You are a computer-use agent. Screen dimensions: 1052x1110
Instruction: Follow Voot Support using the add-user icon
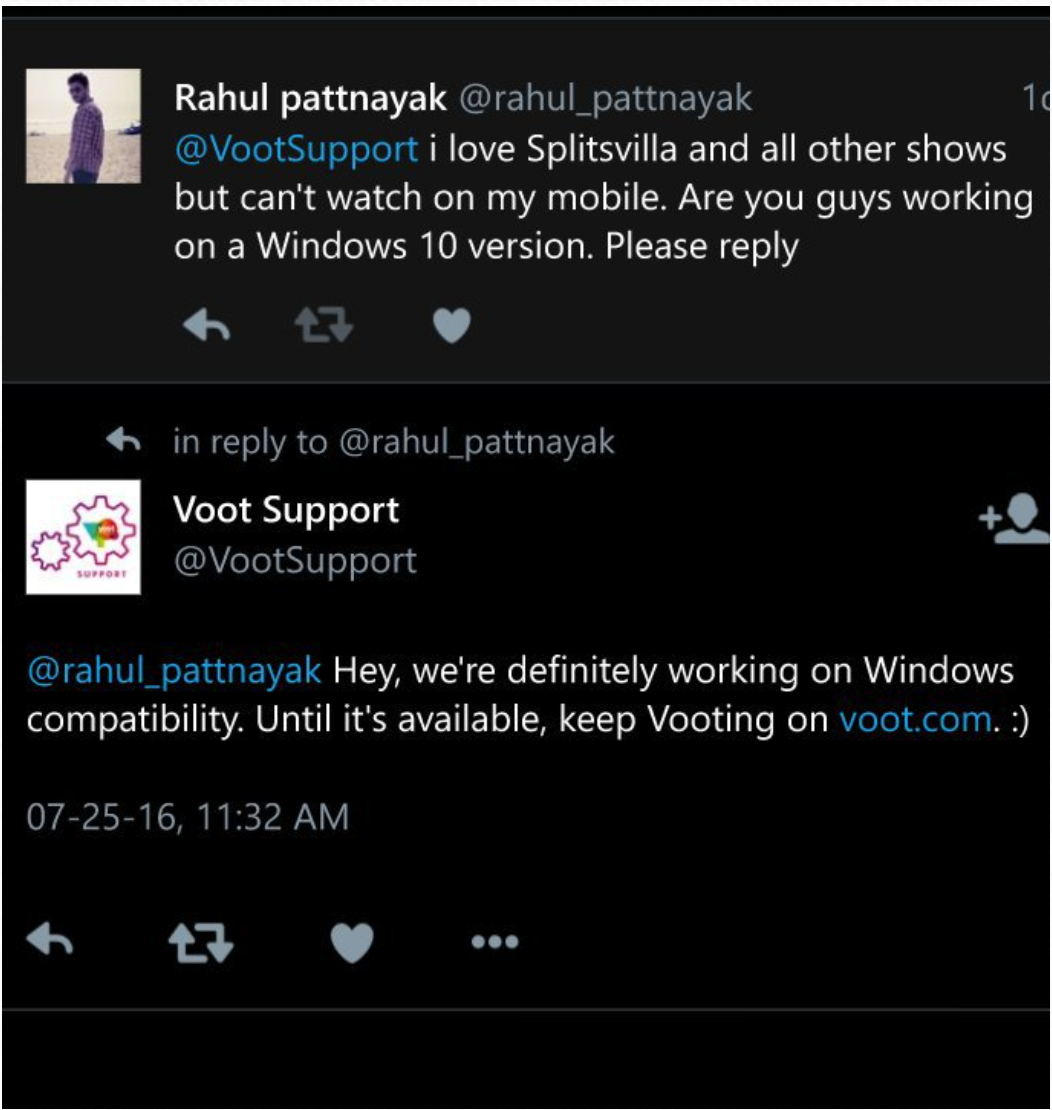click(1014, 518)
